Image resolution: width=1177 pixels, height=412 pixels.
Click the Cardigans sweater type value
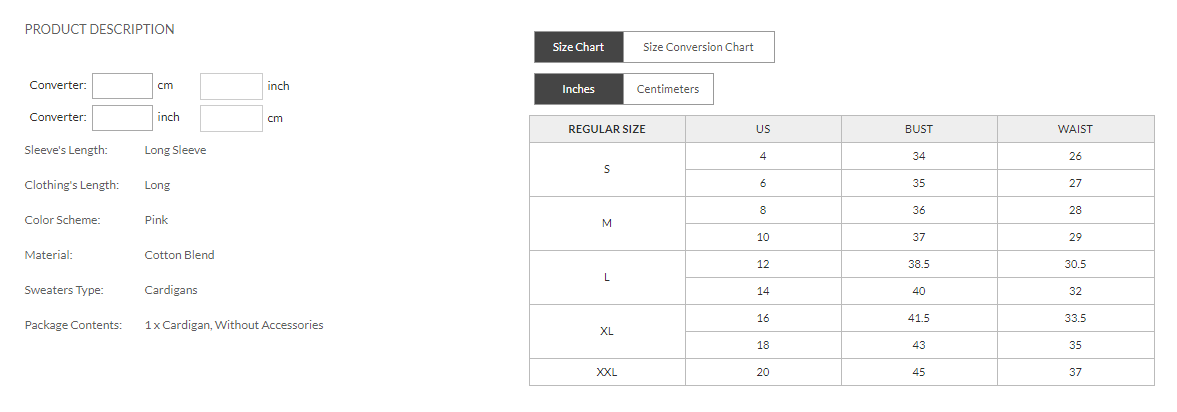pos(171,290)
